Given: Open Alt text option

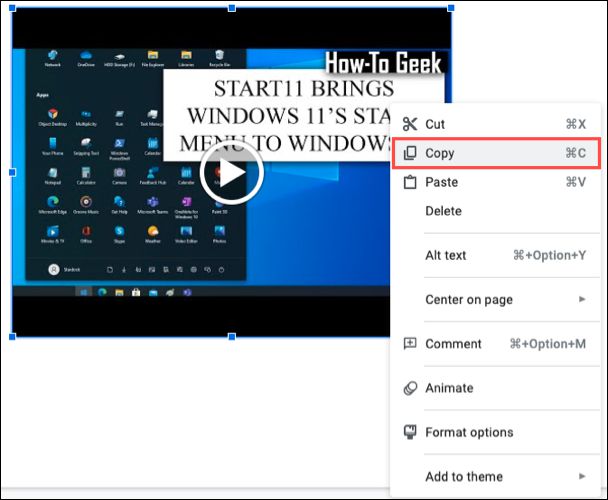Looking at the screenshot, I should point(496,255).
